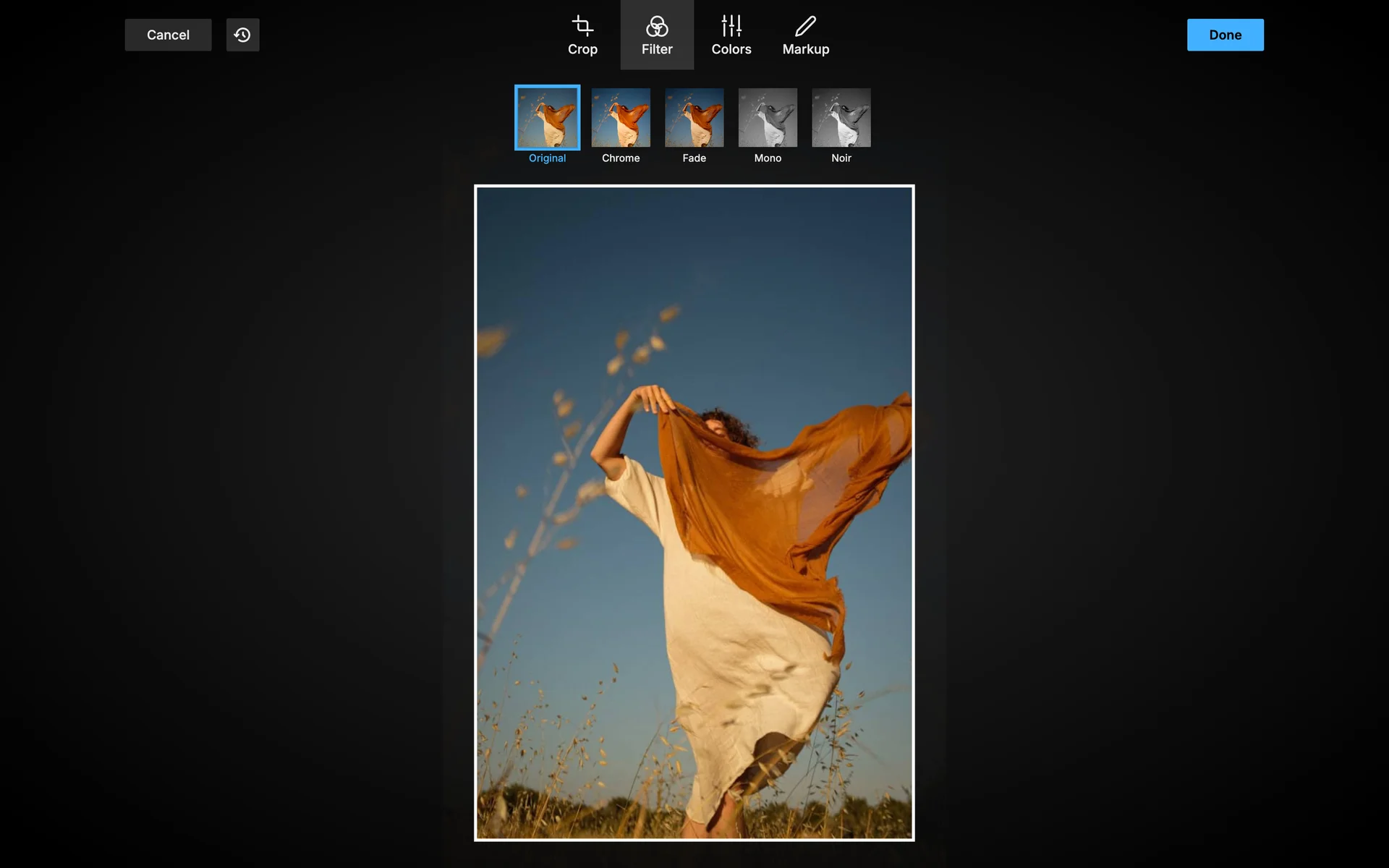The width and height of the screenshot is (1389, 868).
Task: Click the "Fade" text label
Action: (694, 158)
